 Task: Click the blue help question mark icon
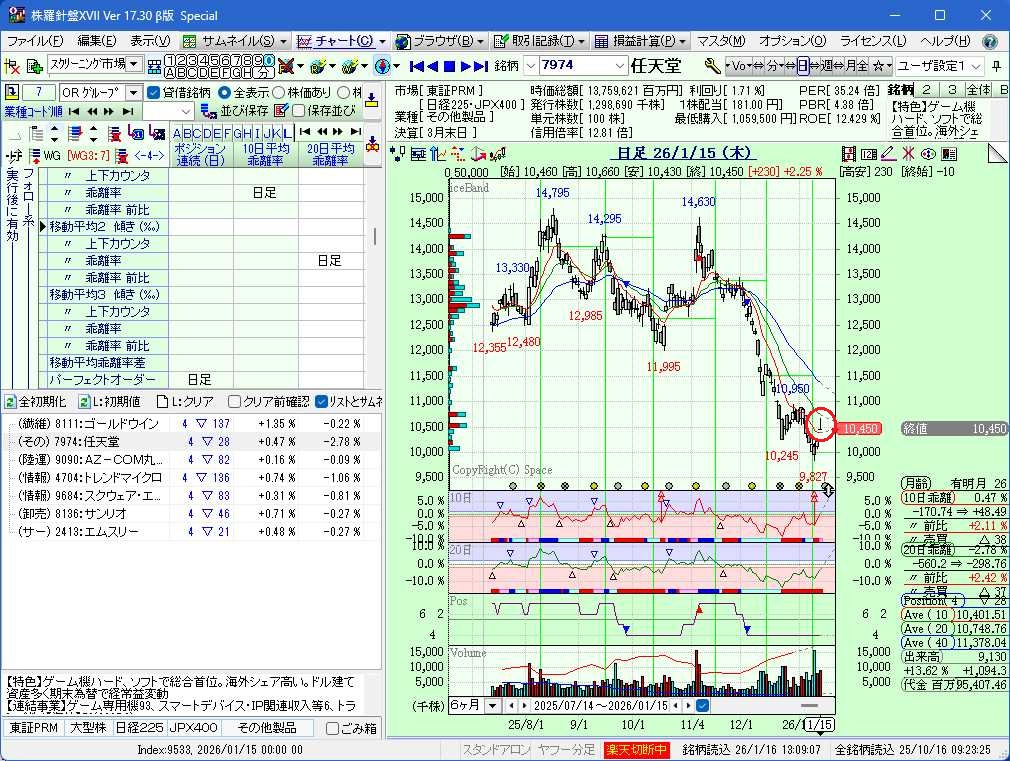(989, 41)
